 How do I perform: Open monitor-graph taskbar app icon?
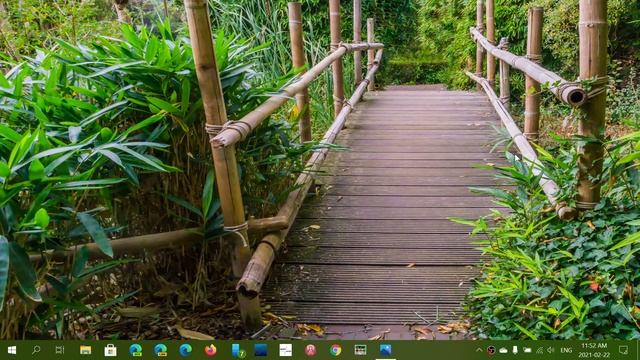(360, 350)
